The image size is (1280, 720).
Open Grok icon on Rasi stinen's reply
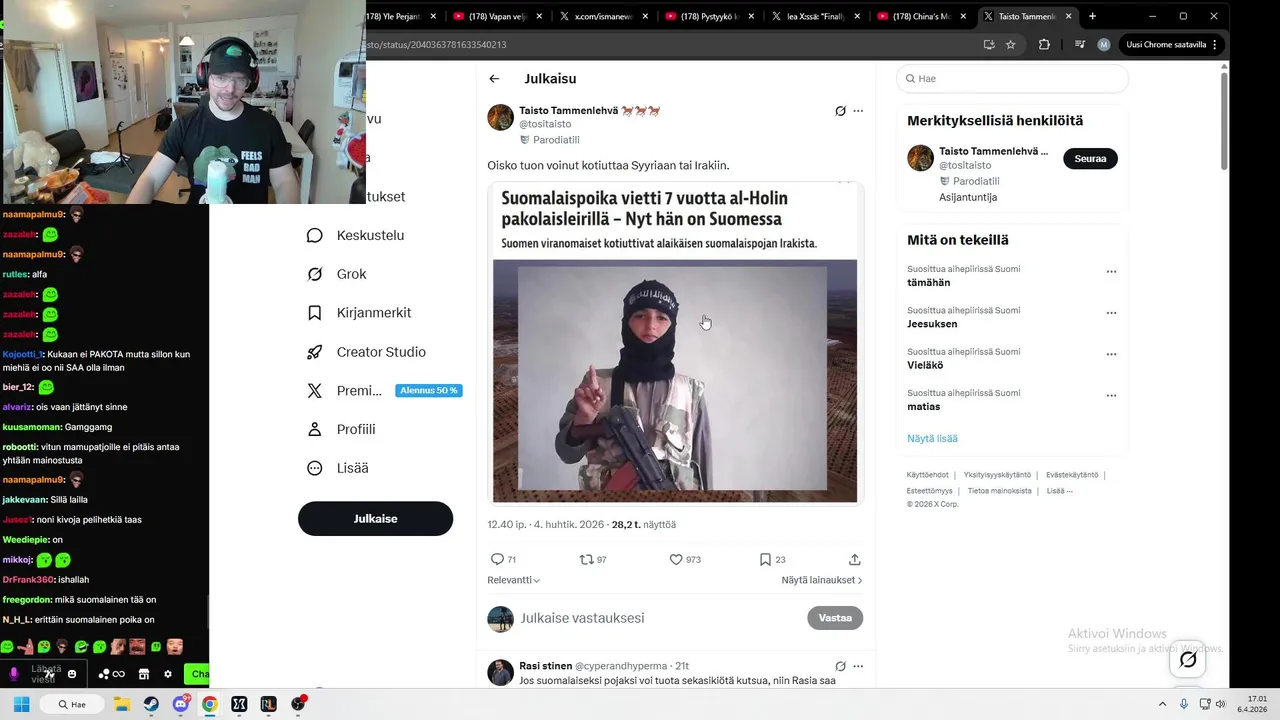point(840,666)
